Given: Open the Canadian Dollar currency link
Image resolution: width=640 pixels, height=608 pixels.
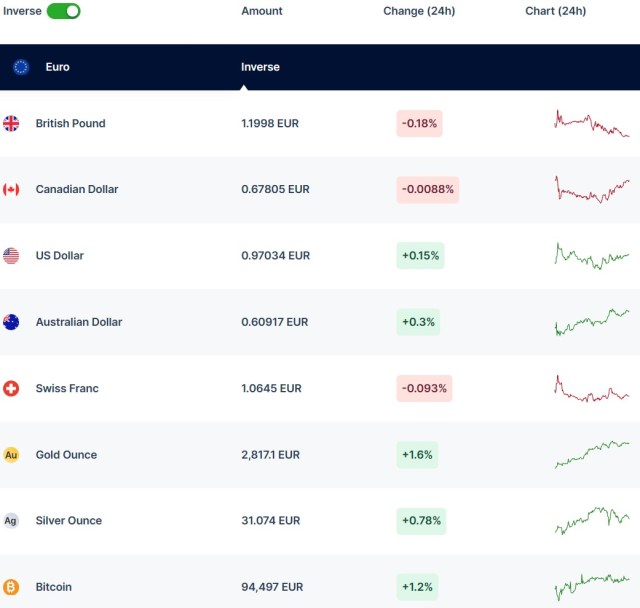Looking at the screenshot, I should (76, 190).
